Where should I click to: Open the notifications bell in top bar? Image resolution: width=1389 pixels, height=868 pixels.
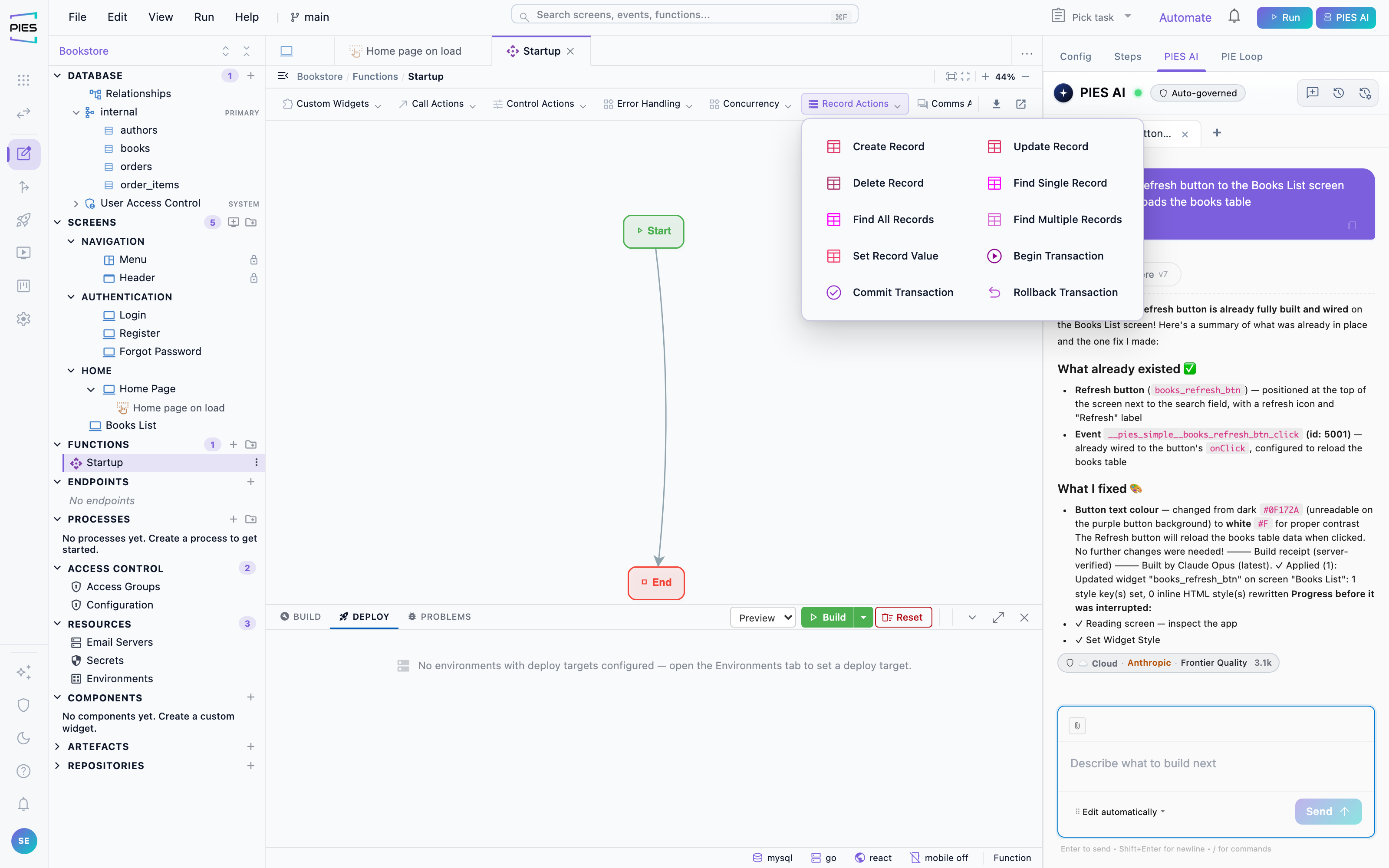coord(1234,16)
